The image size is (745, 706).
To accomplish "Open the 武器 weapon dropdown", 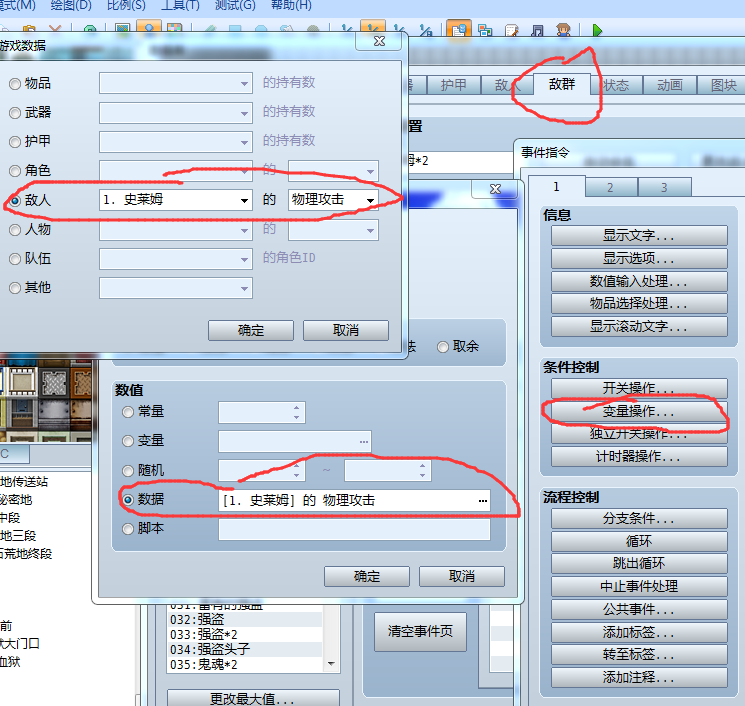I will 175,113.
